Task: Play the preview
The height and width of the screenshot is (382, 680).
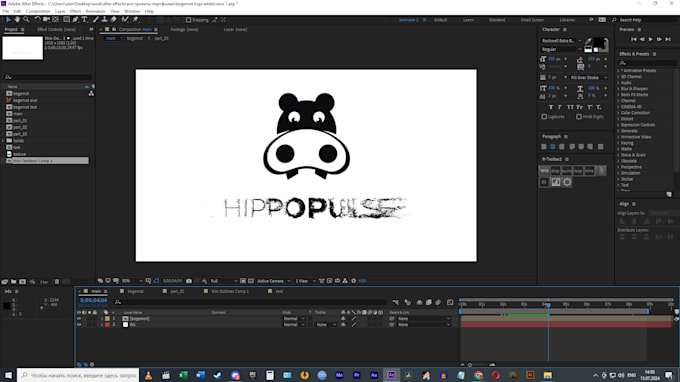Action: [651, 39]
